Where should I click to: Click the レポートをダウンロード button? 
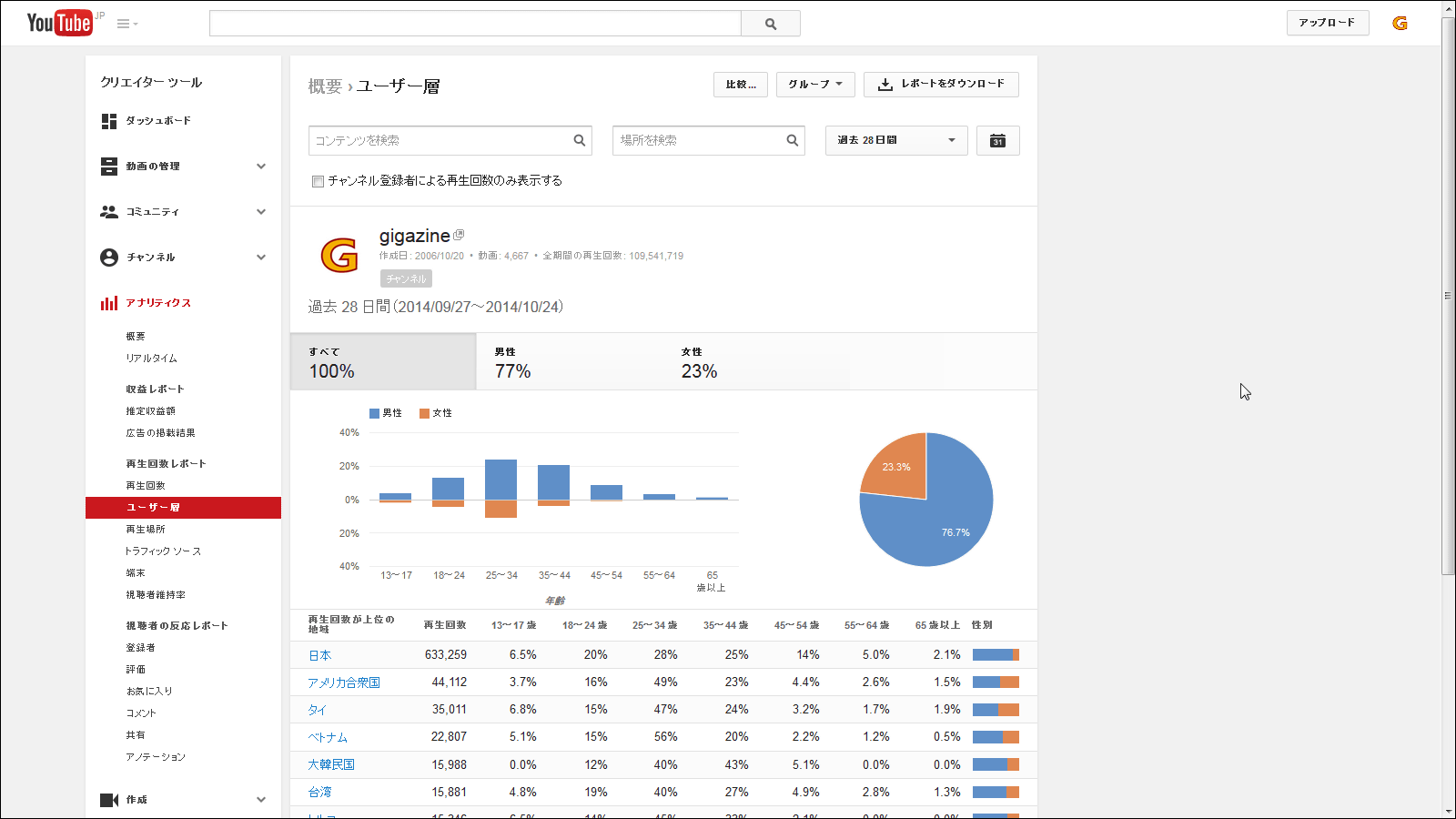(941, 85)
